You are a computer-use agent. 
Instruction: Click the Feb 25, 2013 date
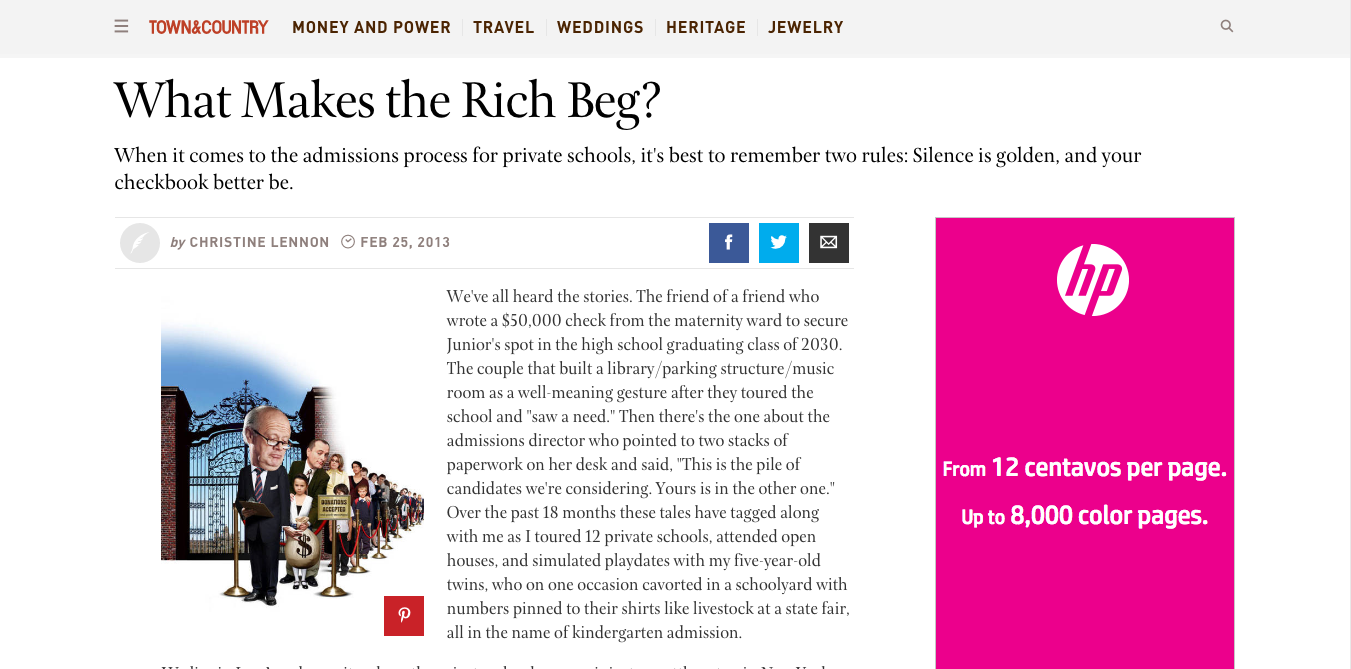pyautogui.click(x=405, y=243)
